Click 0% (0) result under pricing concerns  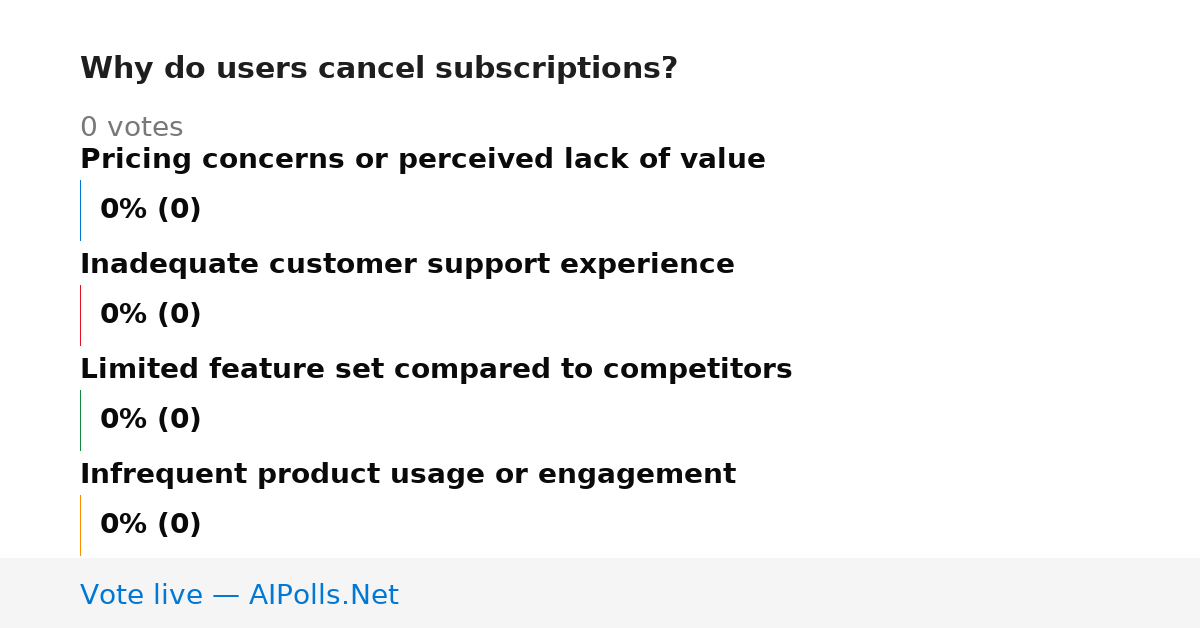coord(150,210)
